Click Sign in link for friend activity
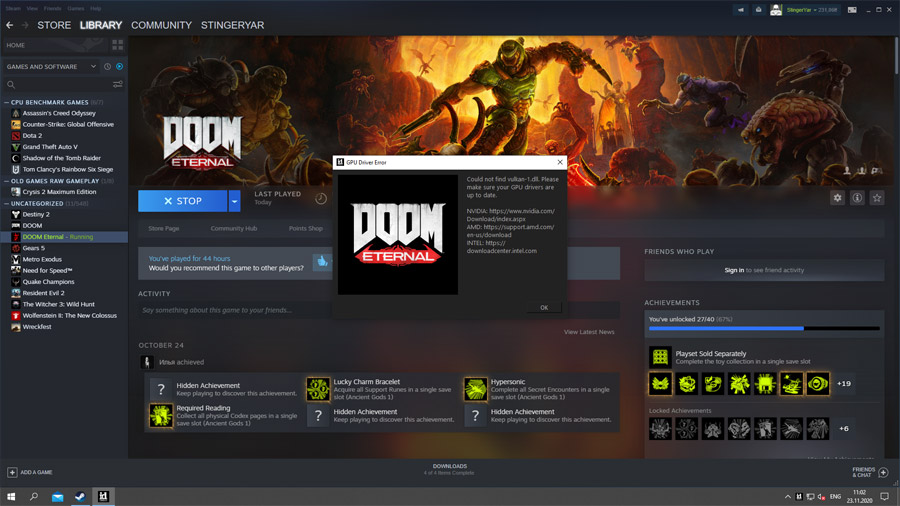The height and width of the screenshot is (506, 900). [734, 270]
